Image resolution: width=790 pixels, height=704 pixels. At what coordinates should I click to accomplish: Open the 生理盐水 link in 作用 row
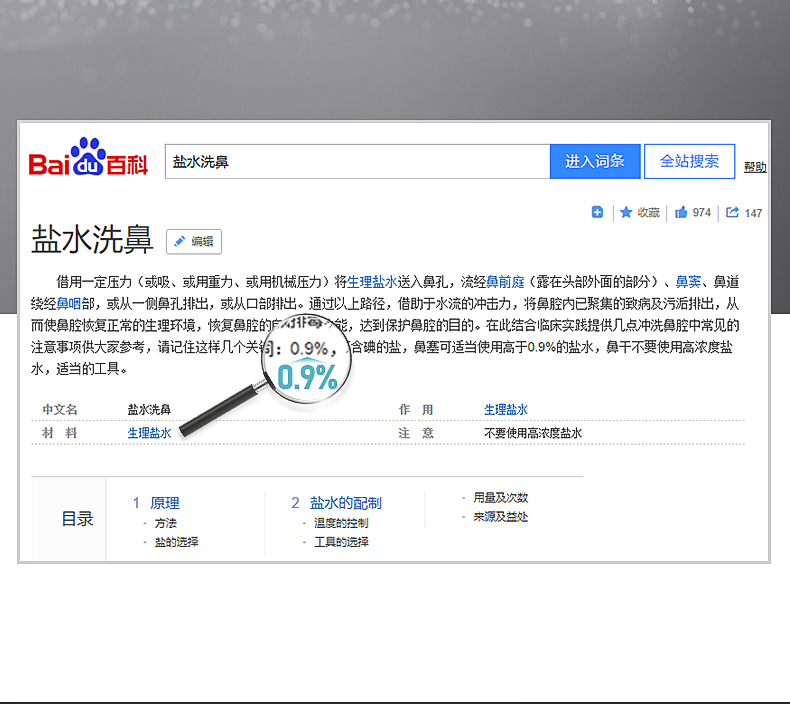[x=506, y=409]
